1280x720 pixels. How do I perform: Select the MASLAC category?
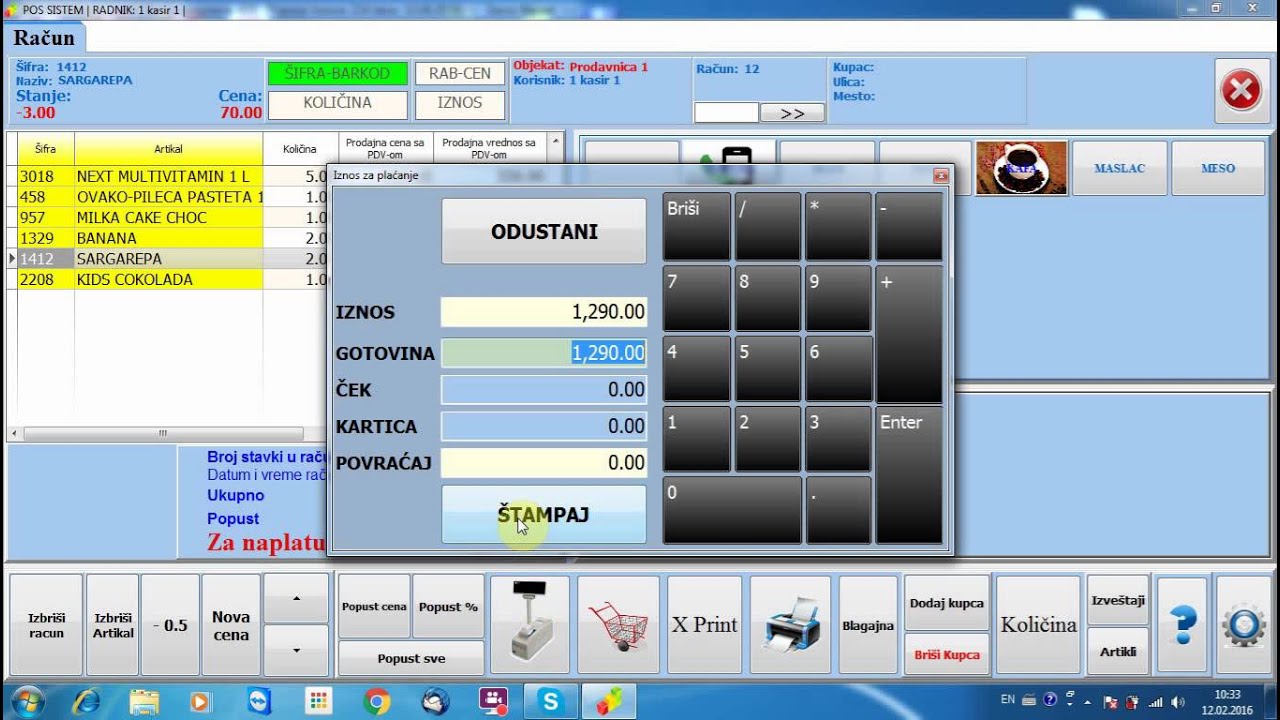1119,168
